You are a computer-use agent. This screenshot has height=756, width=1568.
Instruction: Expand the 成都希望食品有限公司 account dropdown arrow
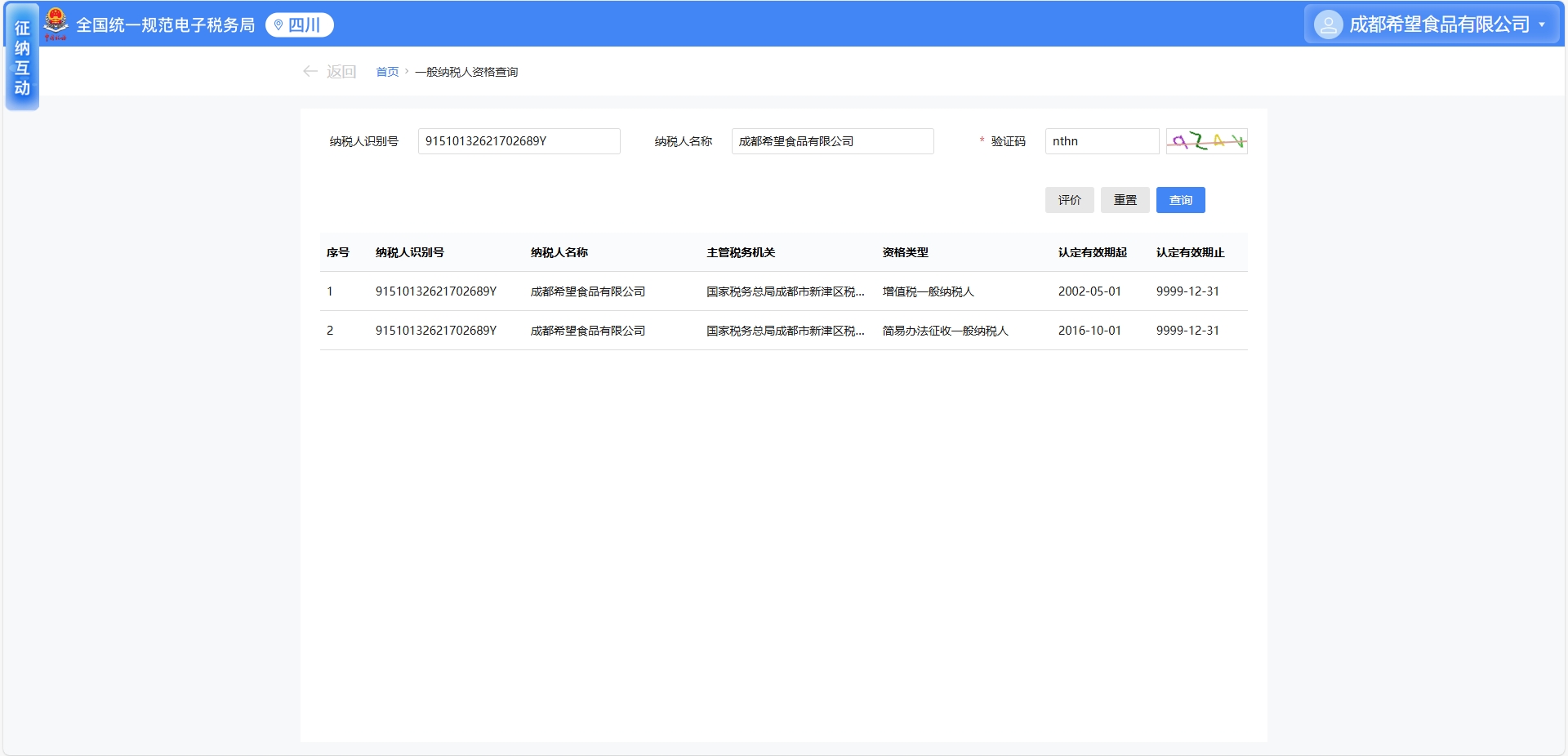click(x=1542, y=24)
